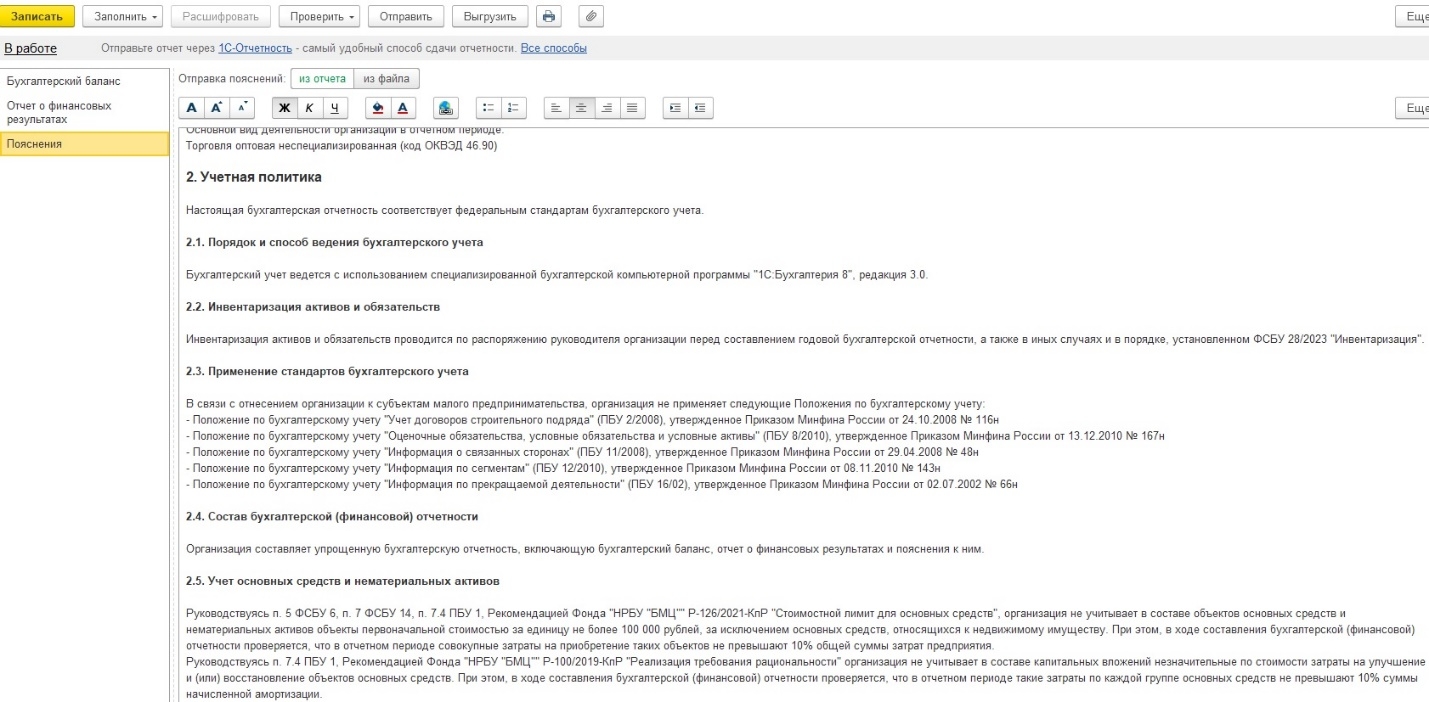Open attachments via the paperclip icon
This screenshot has width=1429, height=702.
[x=590, y=17]
